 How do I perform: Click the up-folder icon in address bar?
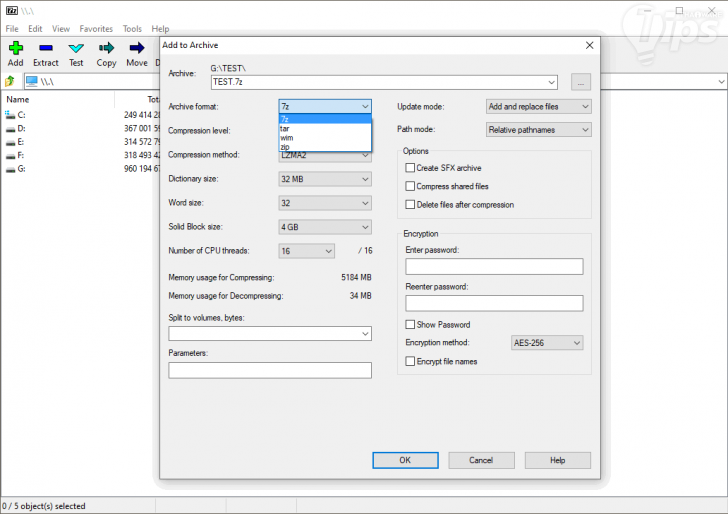coord(10,82)
